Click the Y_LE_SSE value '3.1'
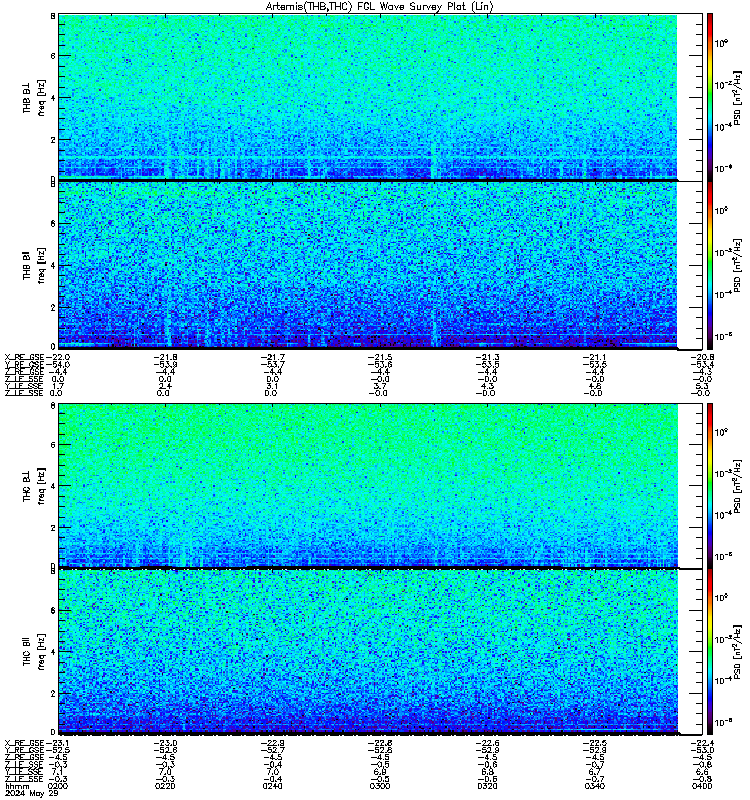This screenshot has width=750, height=800. coord(273,386)
